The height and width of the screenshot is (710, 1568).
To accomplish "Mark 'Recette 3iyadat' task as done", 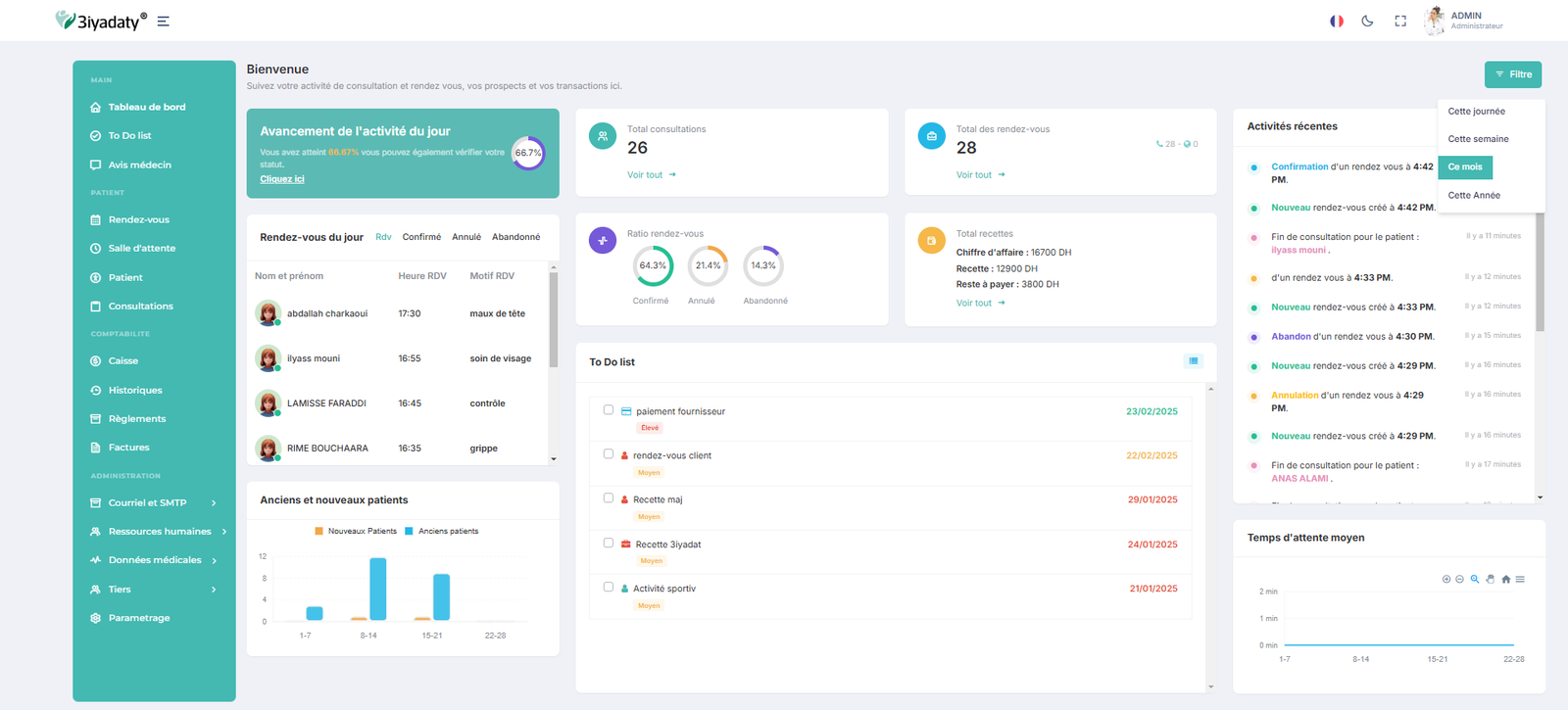I will [x=609, y=543].
